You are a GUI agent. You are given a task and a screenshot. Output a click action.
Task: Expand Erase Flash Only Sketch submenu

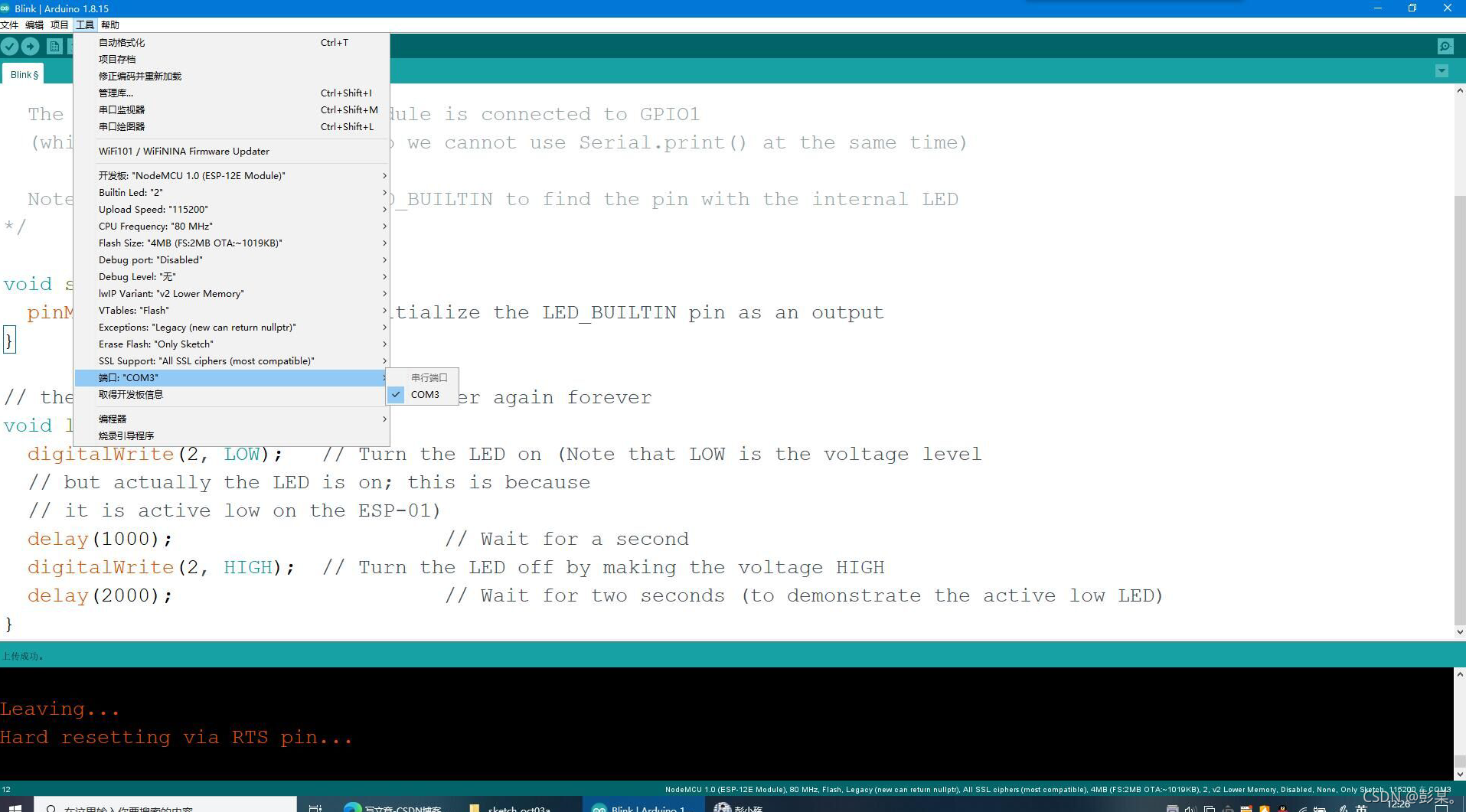[x=232, y=344]
